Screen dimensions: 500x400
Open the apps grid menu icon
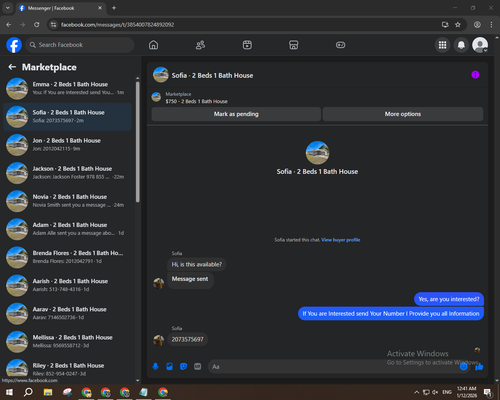(442, 45)
